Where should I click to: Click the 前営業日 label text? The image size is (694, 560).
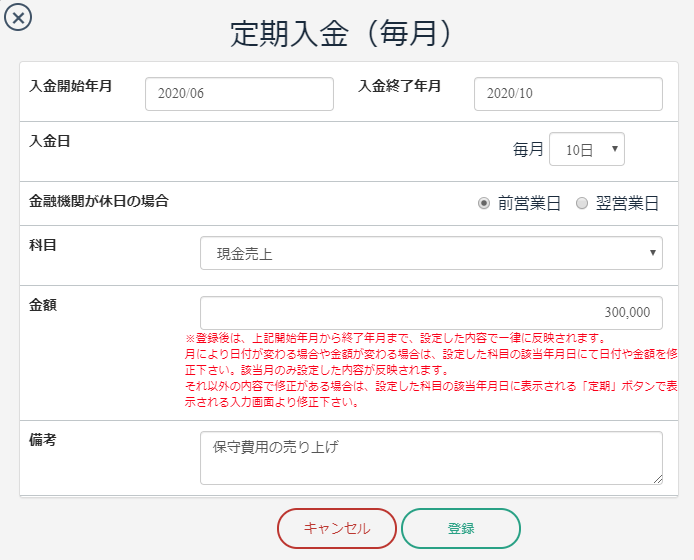click(x=529, y=204)
